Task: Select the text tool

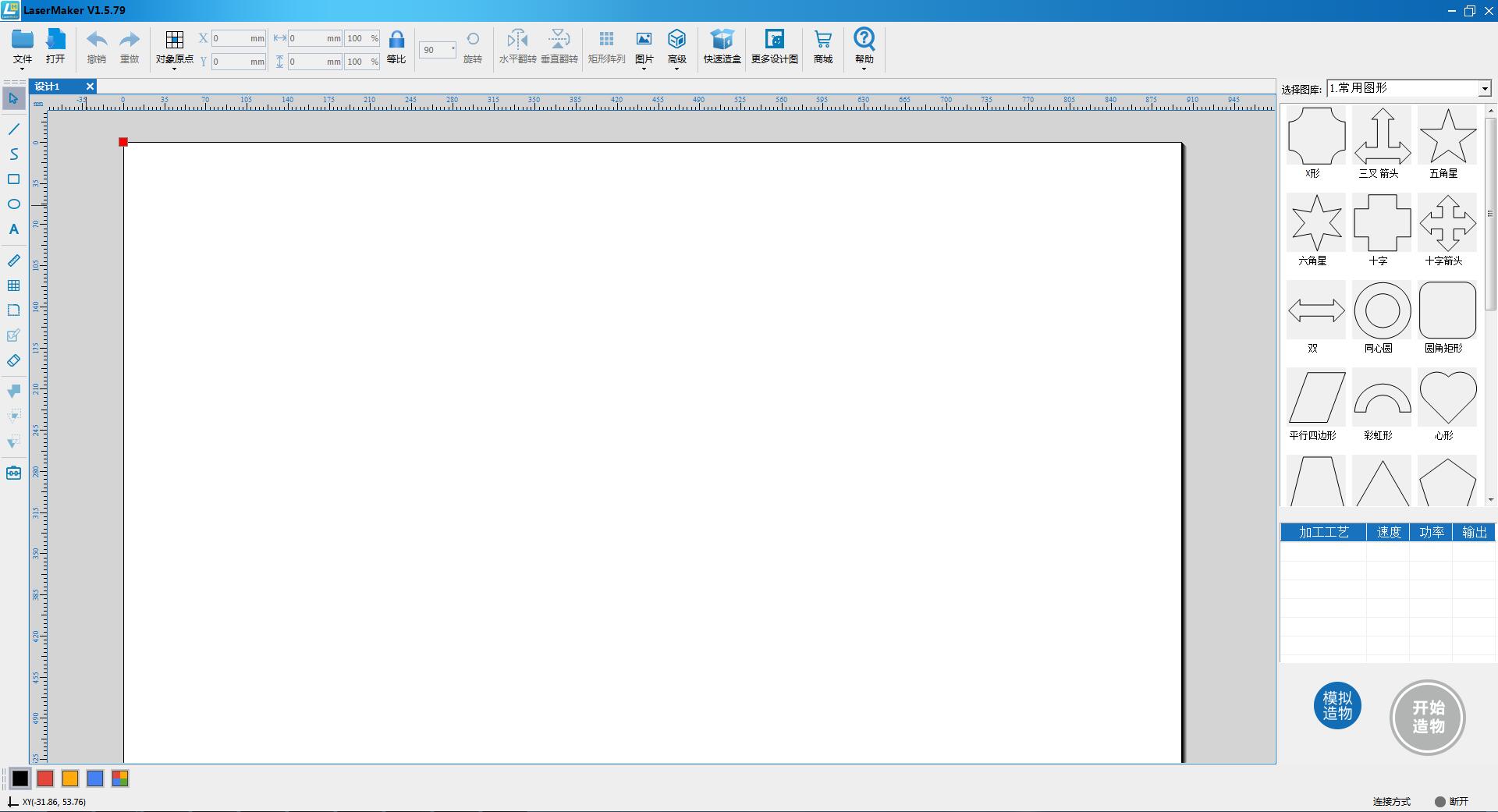Action: click(13, 229)
